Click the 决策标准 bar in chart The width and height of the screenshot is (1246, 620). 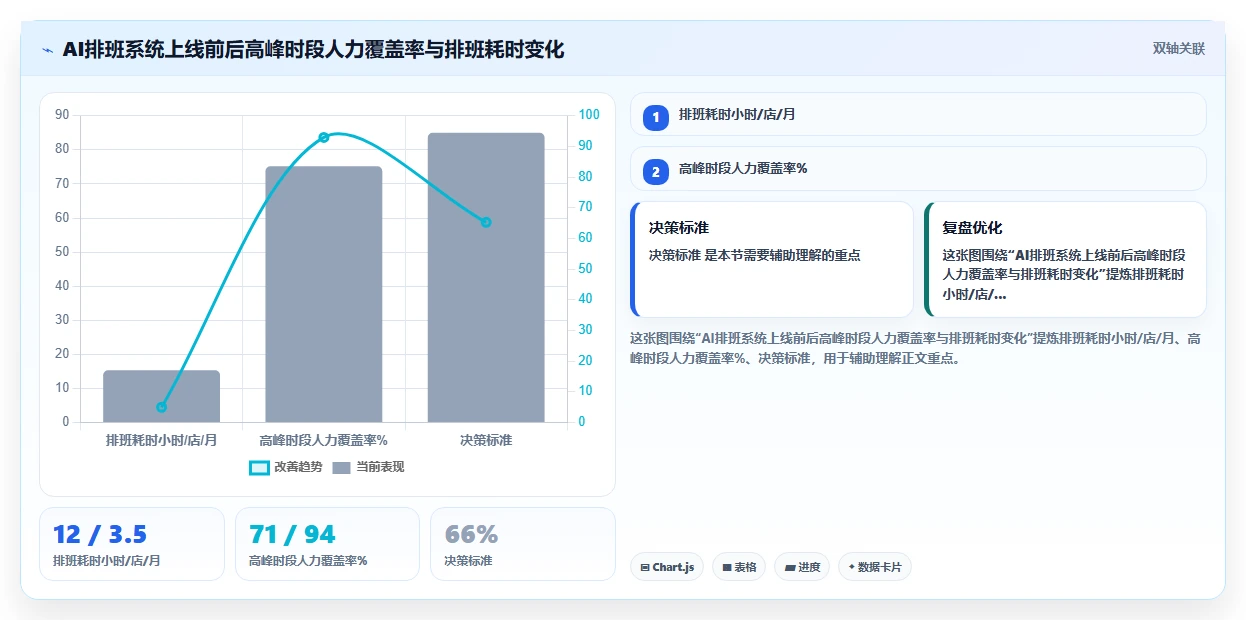(486, 277)
